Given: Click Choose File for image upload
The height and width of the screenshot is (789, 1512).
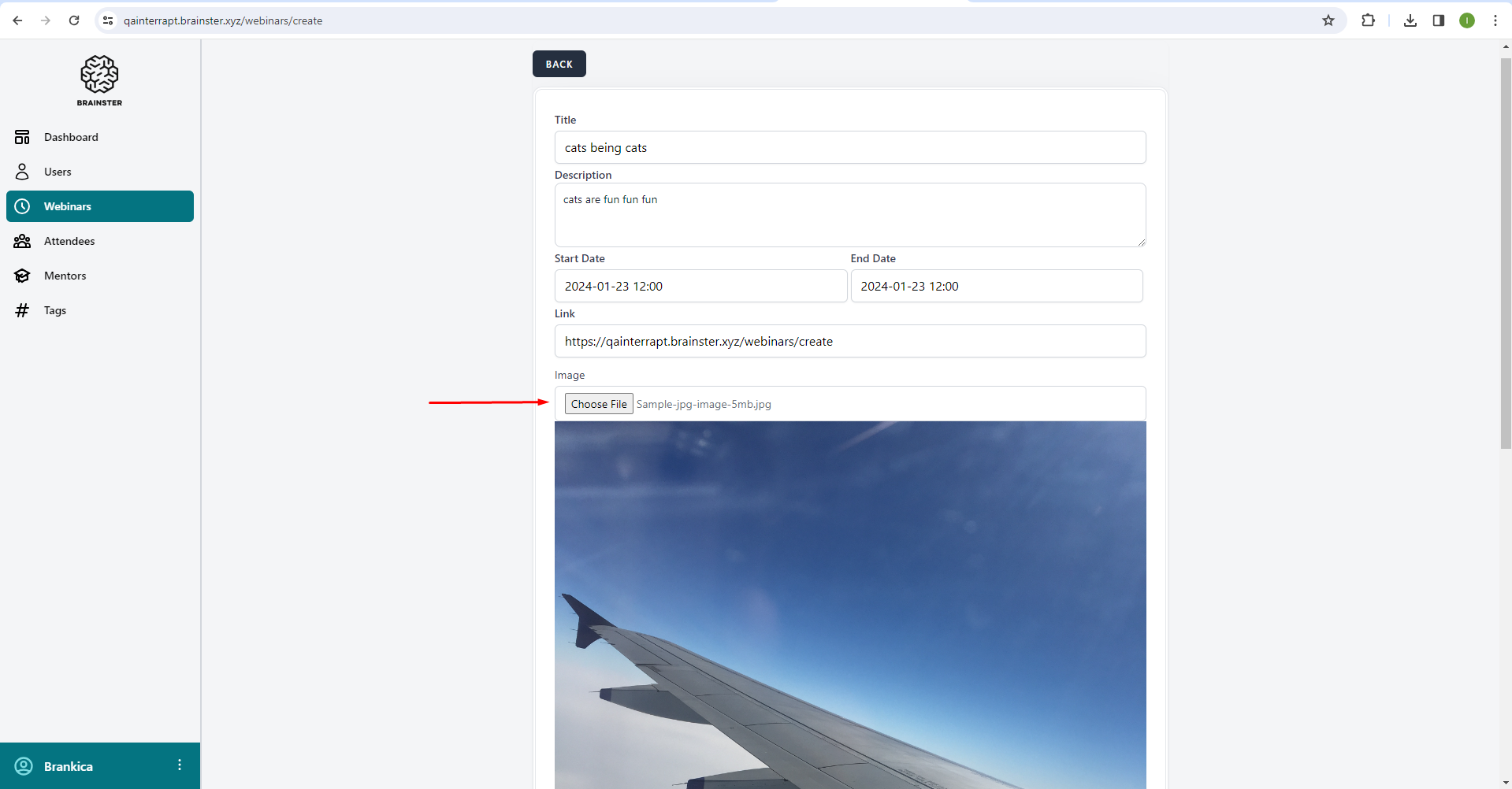Looking at the screenshot, I should click(x=599, y=404).
